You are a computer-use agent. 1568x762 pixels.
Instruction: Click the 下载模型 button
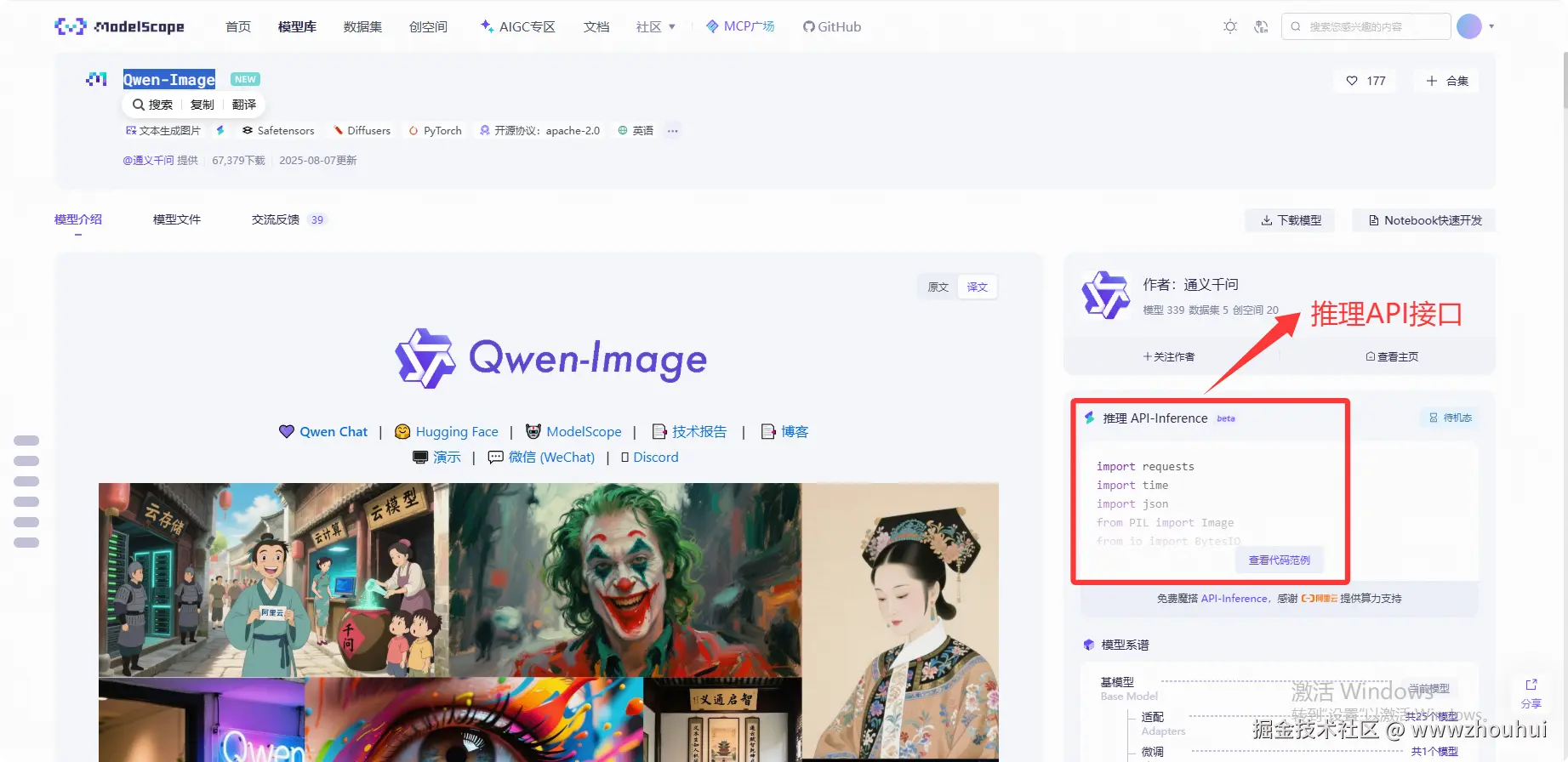click(1291, 220)
